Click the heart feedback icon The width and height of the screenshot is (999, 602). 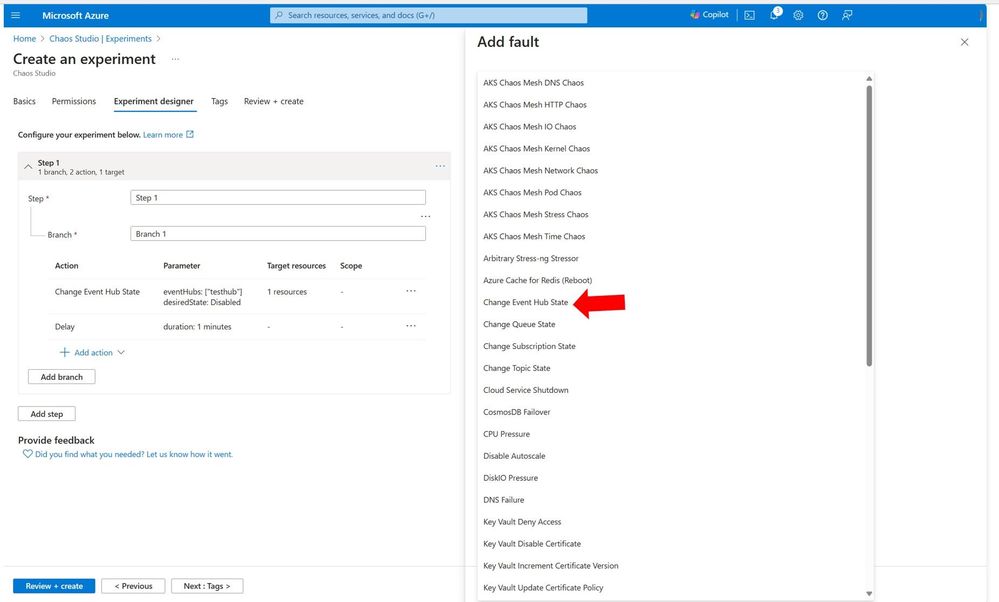click(27, 454)
